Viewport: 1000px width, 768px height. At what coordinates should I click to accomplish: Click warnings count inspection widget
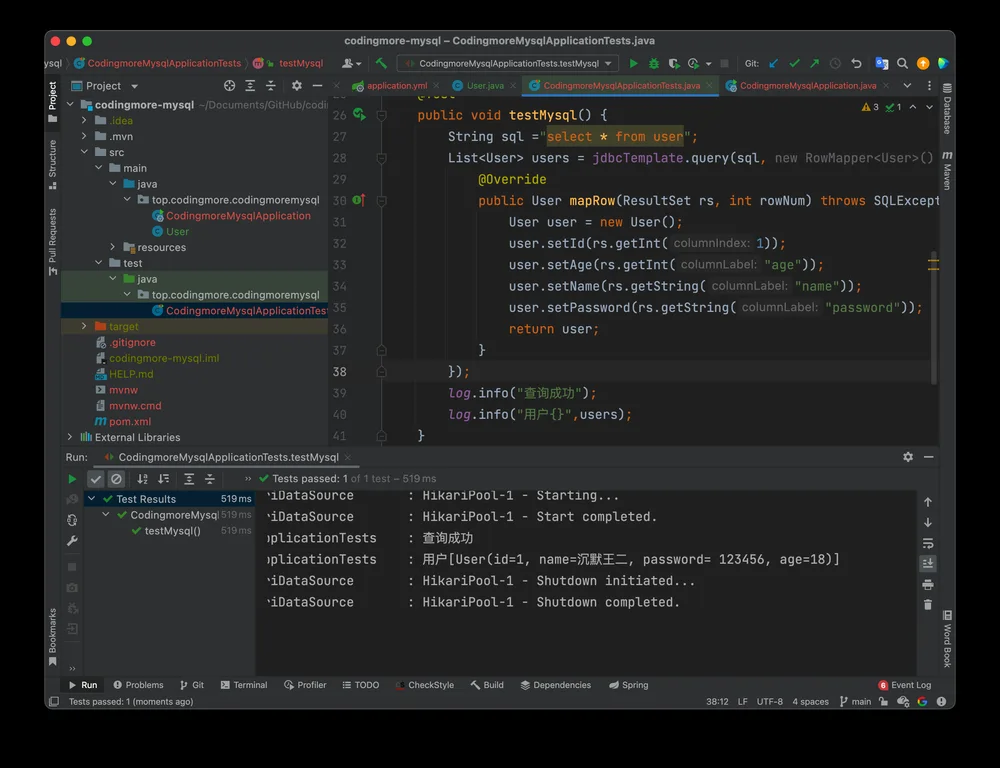[871, 107]
